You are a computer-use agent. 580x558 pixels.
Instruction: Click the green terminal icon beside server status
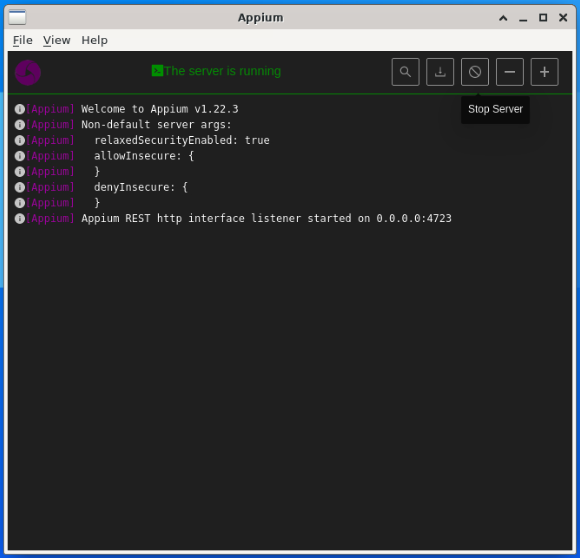pos(157,71)
